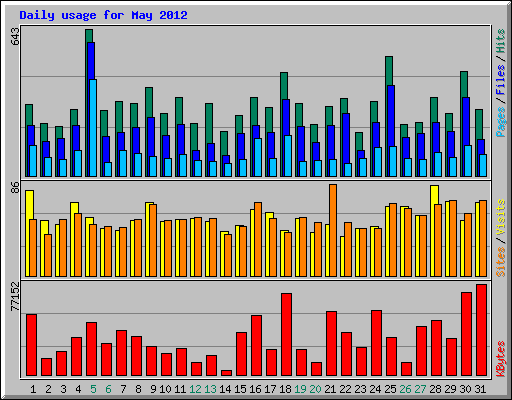This screenshot has height=400, width=512.
Task: Click the red 'KBytes' legend label
Action: 500,359
